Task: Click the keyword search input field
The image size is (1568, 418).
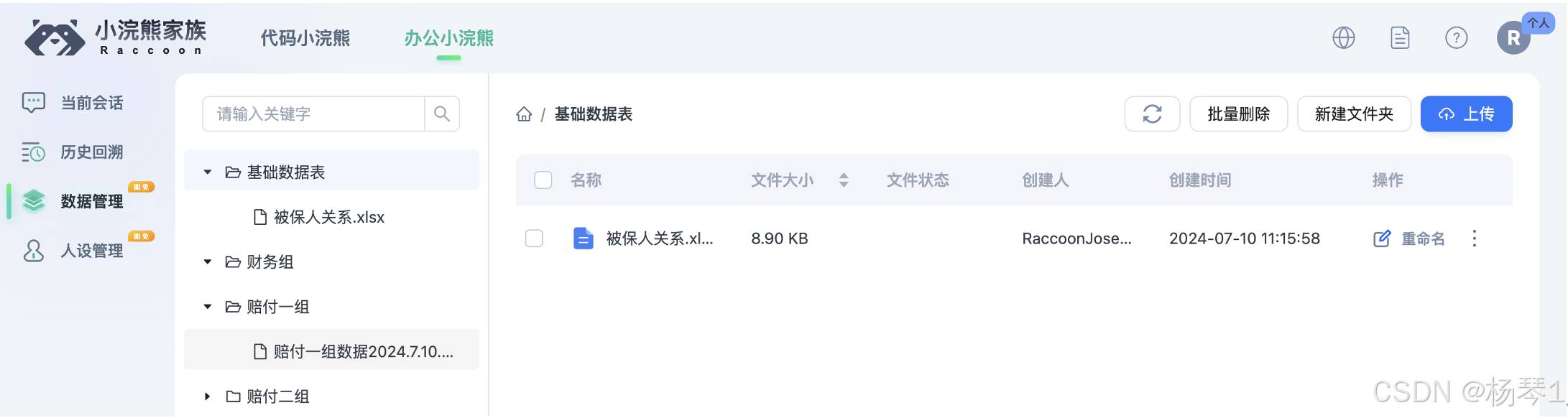Action: (x=314, y=113)
